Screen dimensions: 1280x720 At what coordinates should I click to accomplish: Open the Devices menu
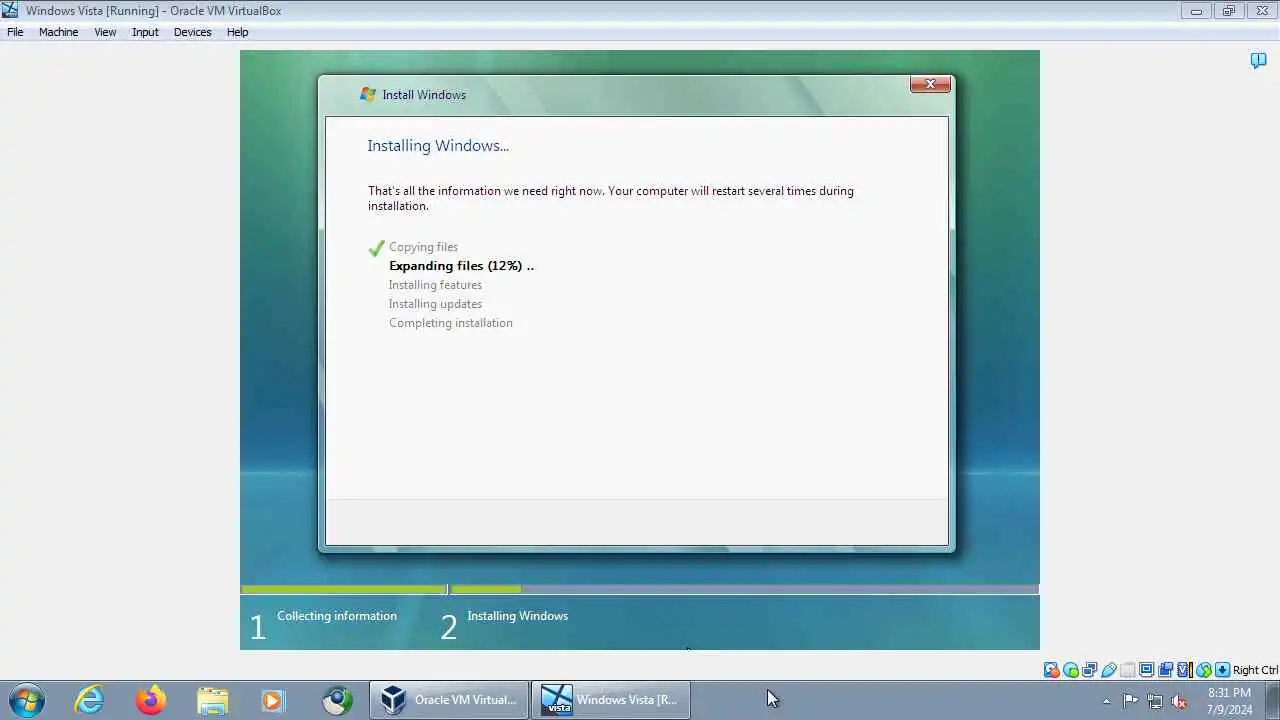192,32
